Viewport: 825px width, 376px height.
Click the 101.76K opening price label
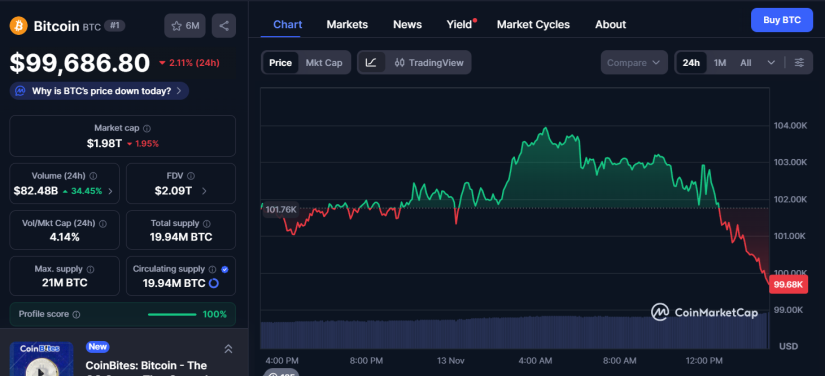pos(281,210)
